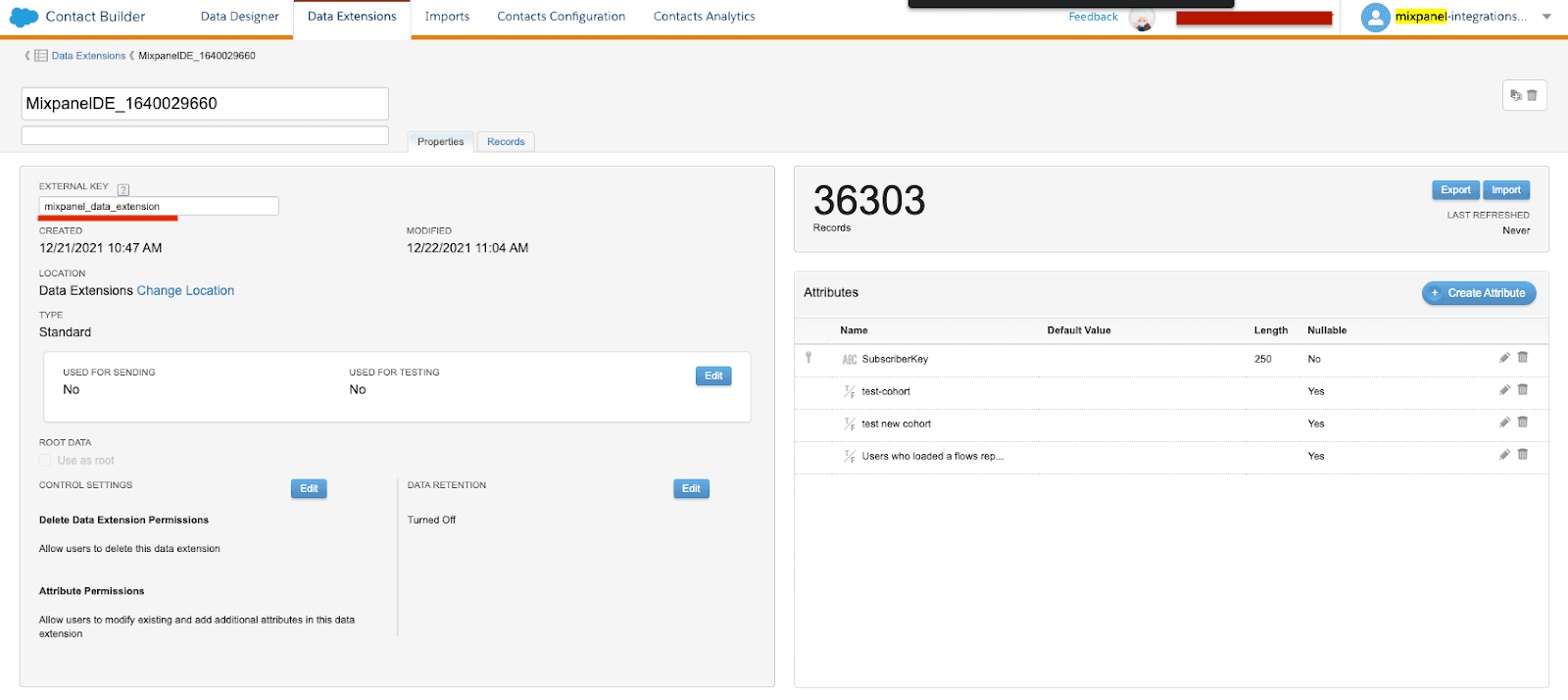The height and width of the screenshot is (700, 1568).
Task: Click the copy data extension icon
Action: 1516,95
